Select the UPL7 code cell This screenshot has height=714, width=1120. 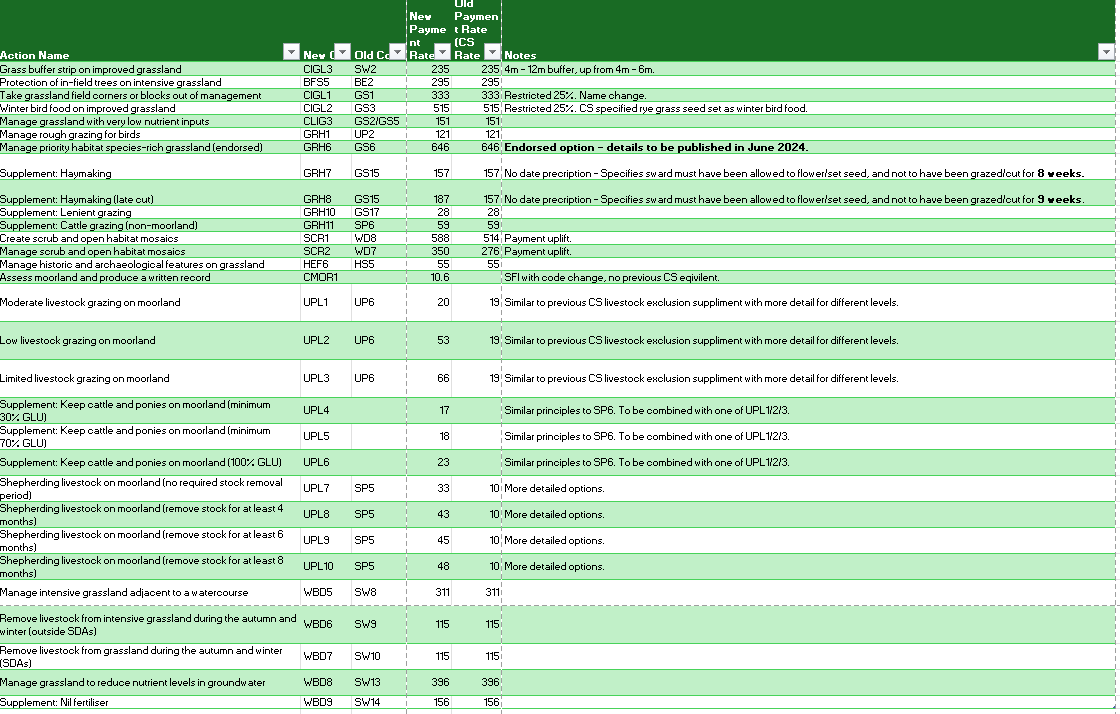point(326,488)
